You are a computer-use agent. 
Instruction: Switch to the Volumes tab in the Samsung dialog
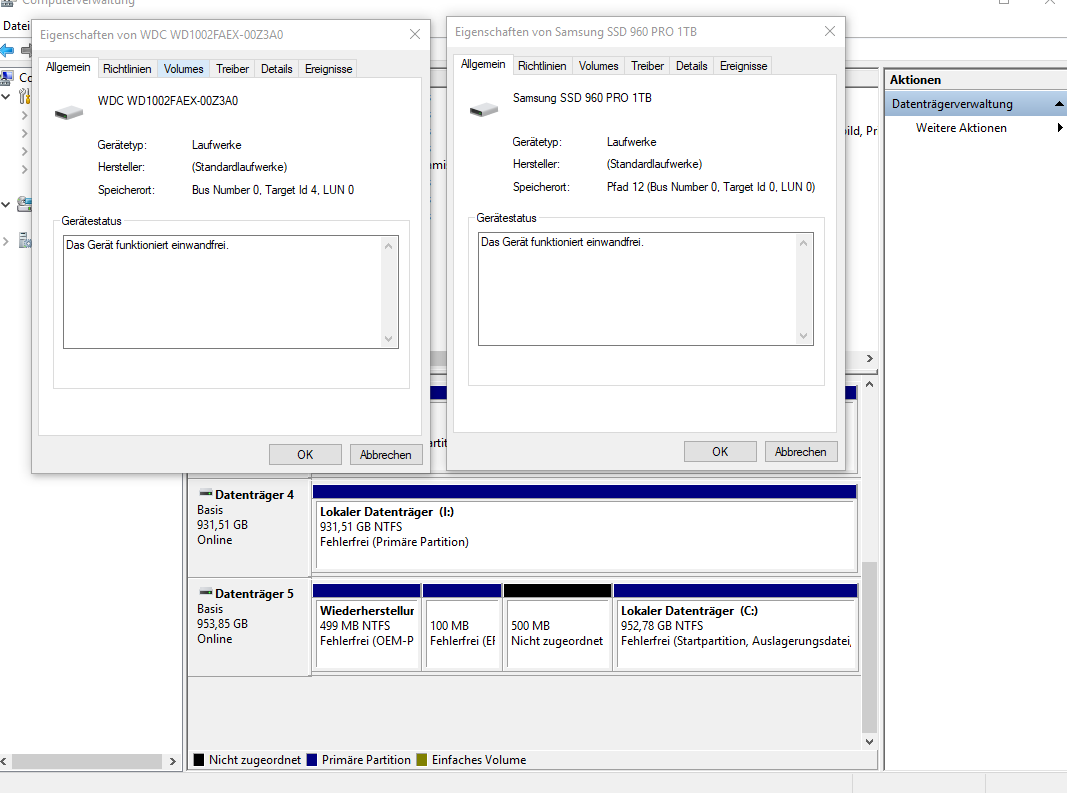(598, 66)
